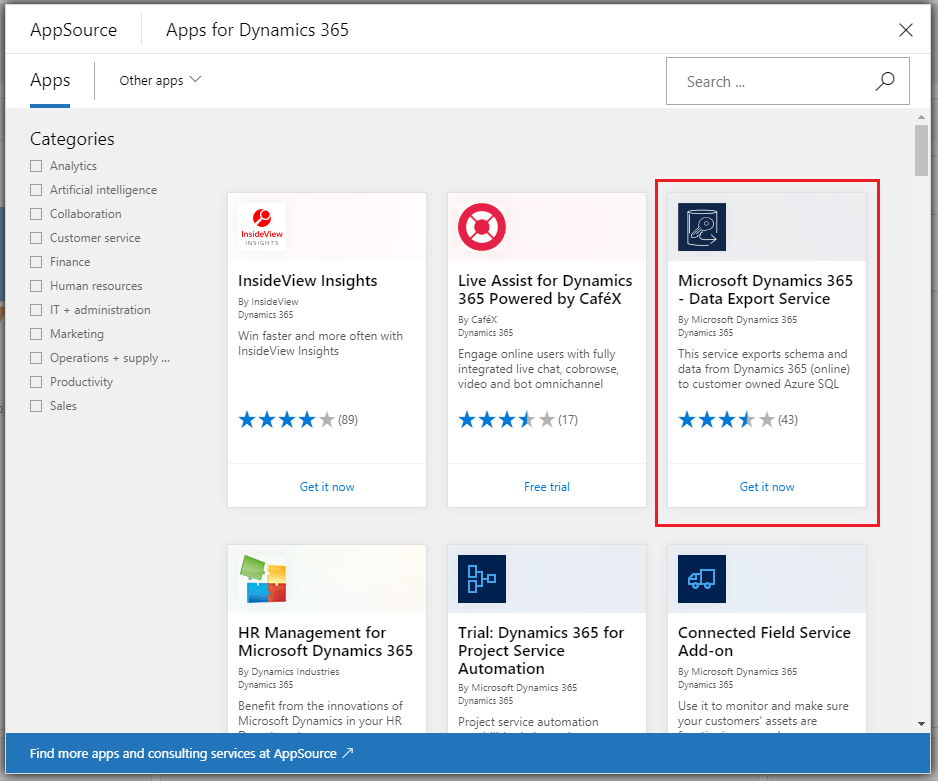
Task: Open Trial: Dynamics 365 Project Service Automation title
Action: coord(541,650)
